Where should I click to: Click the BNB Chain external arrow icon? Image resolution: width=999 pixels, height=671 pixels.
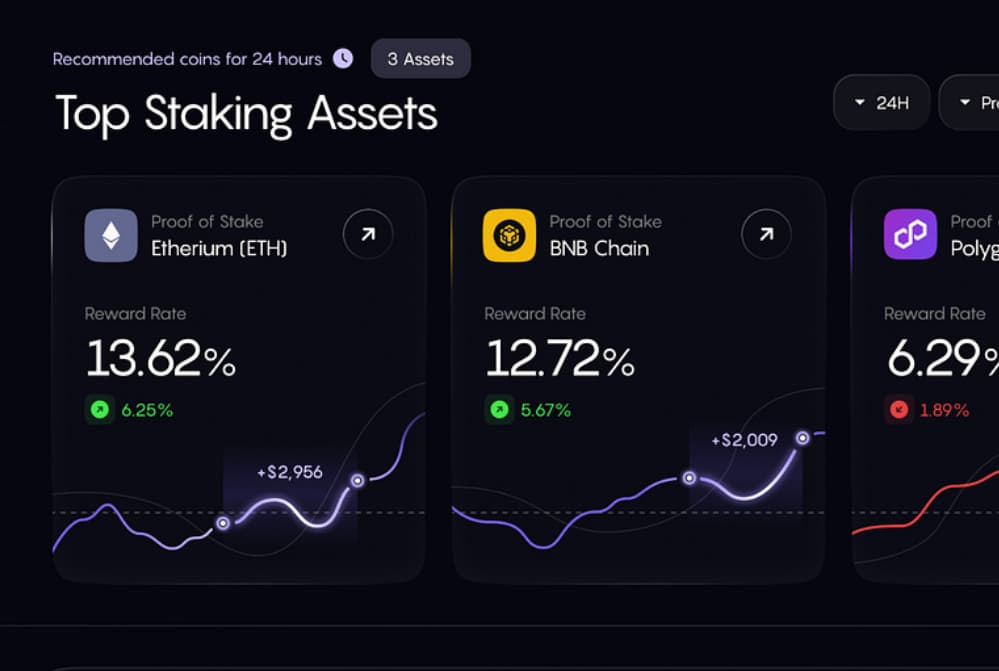pyautogui.click(x=765, y=234)
